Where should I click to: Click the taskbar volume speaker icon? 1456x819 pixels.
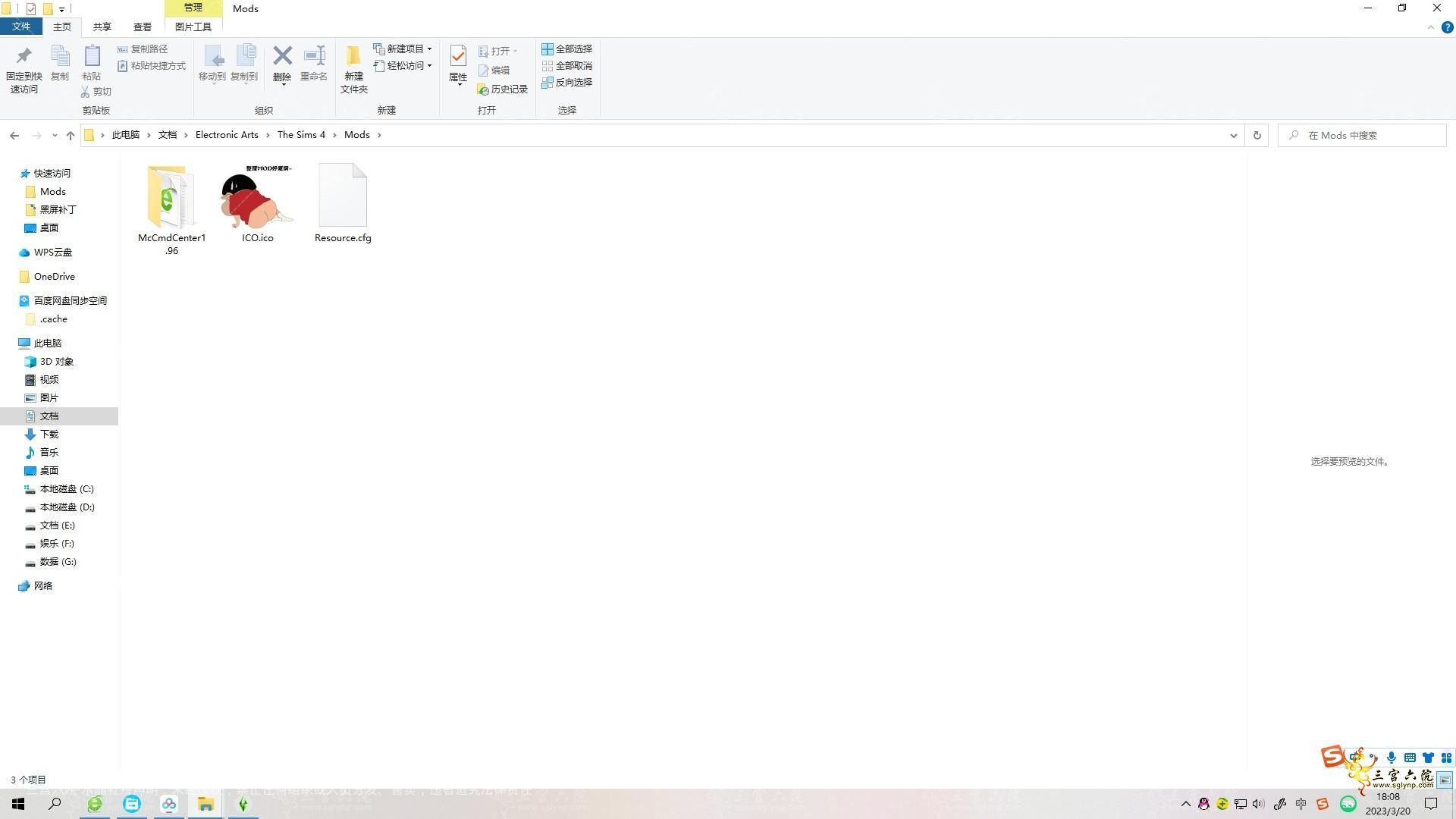coord(1259,804)
